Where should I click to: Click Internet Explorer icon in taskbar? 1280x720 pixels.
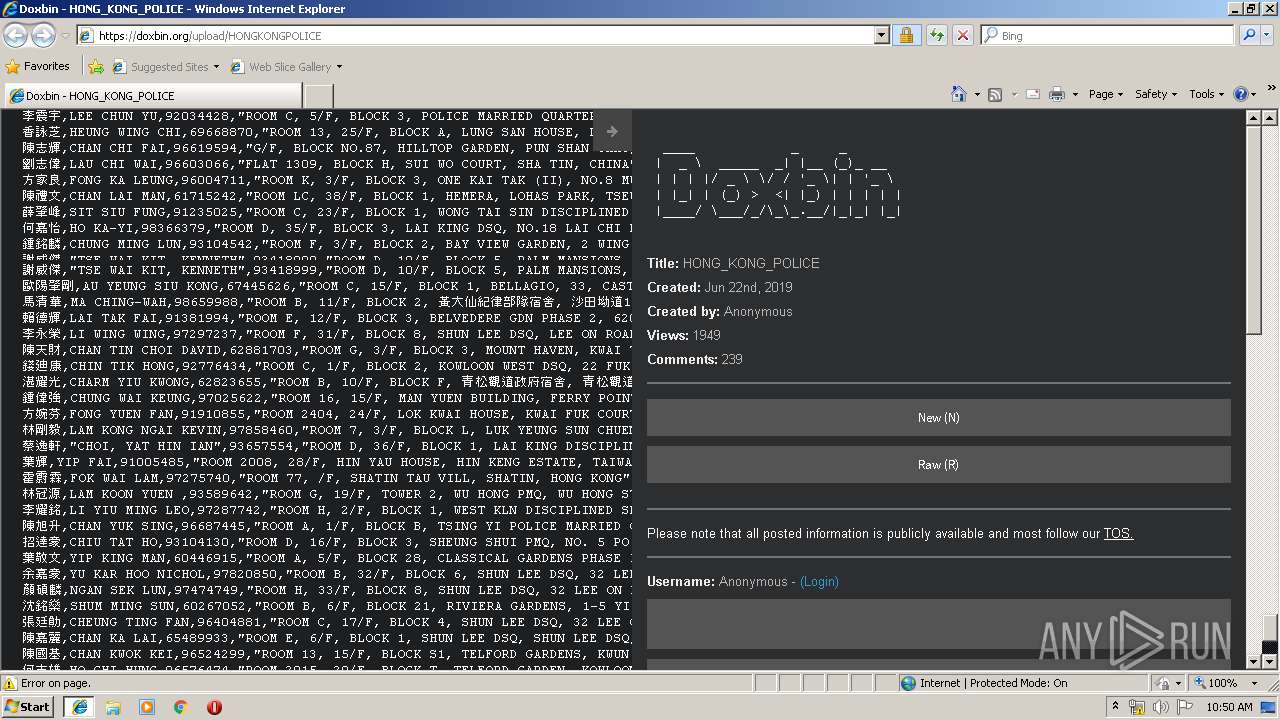click(x=79, y=706)
